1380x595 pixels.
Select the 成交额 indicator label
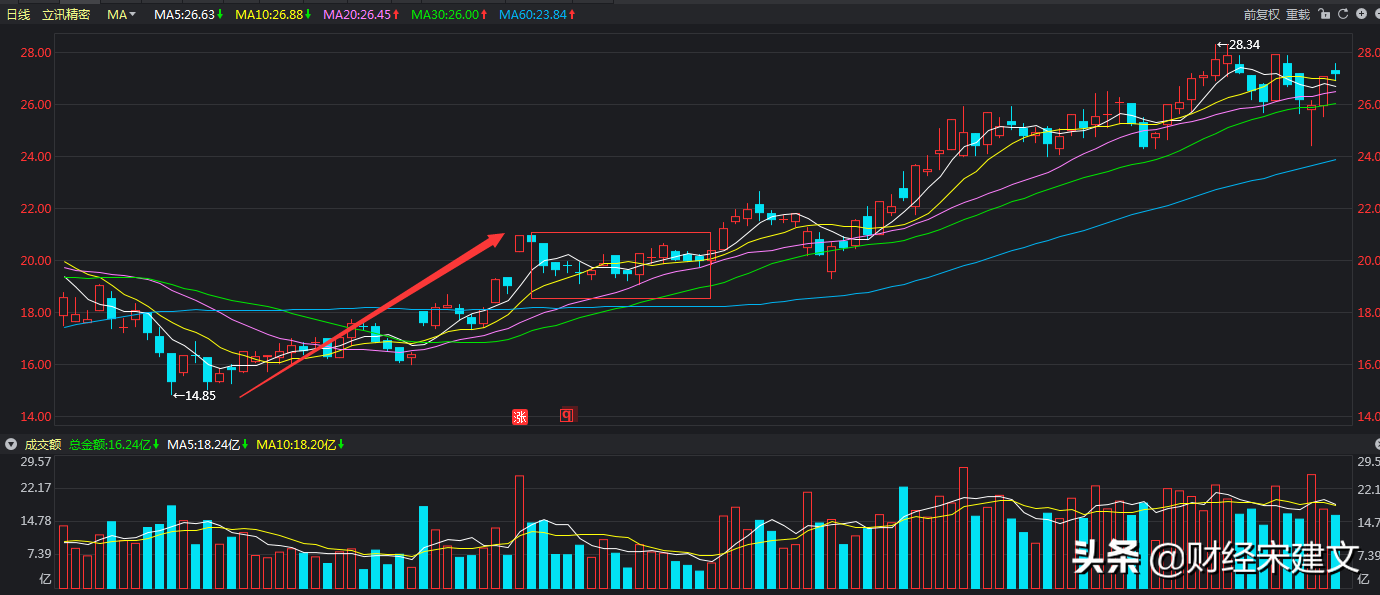click(x=43, y=444)
